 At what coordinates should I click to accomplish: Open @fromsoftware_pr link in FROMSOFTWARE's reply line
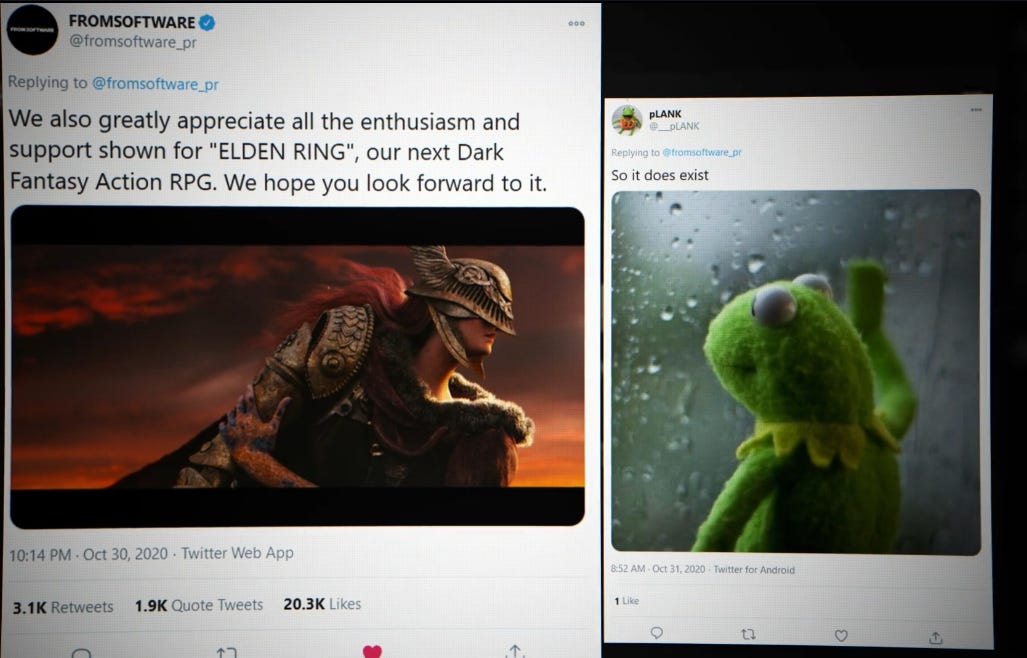click(x=155, y=84)
